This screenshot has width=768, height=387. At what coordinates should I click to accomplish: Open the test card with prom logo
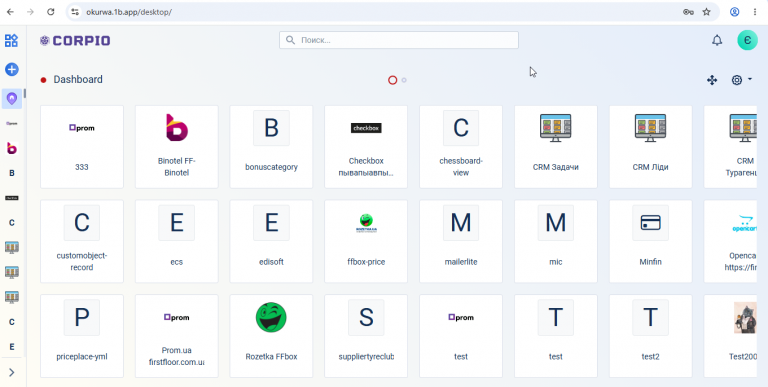pyautogui.click(x=461, y=336)
